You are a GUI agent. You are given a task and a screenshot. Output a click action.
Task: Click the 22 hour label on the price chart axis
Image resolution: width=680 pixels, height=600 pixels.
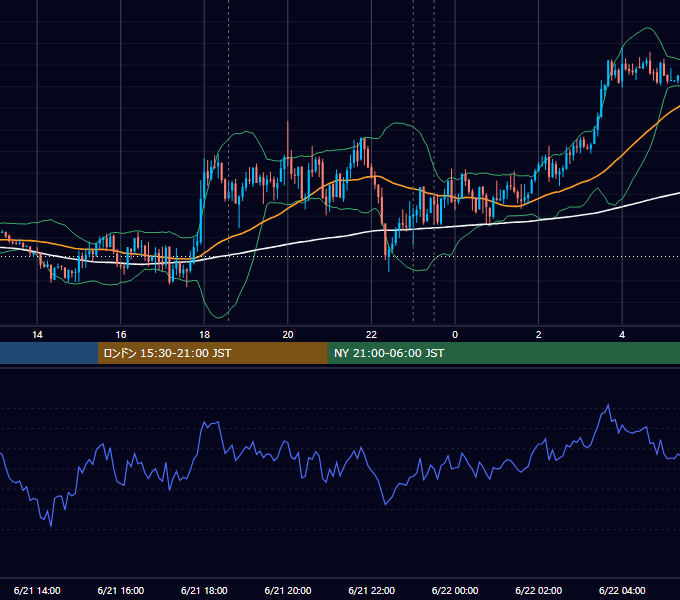click(x=371, y=335)
